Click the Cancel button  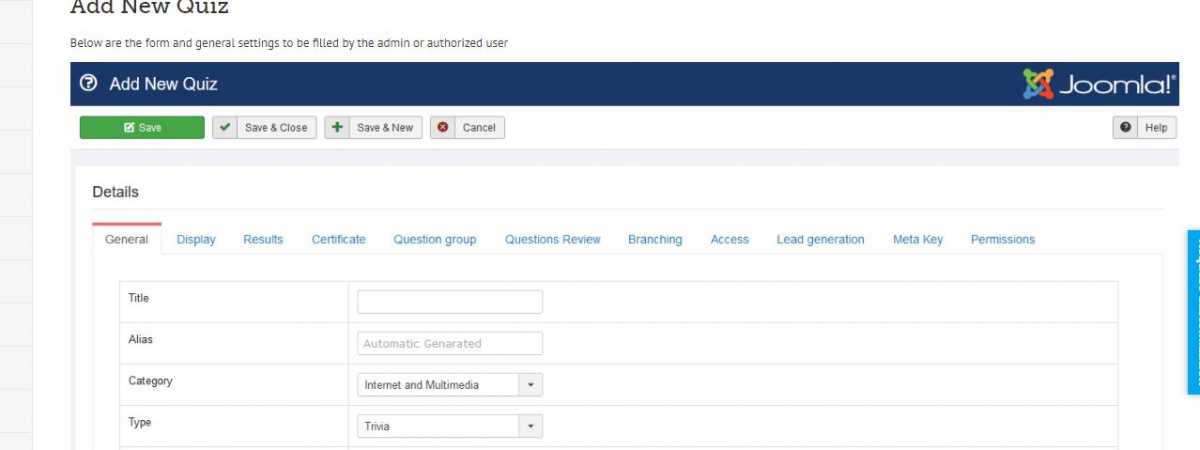click(467, 128)
